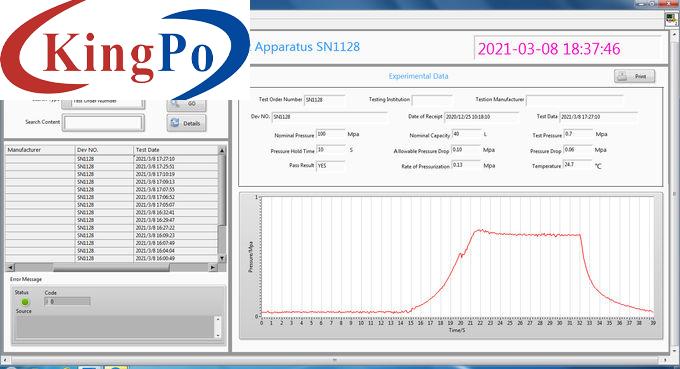This screenshot has width=680, height=369.
Task: Click the Nominal Capacity value field
Action: coord(467,134)
